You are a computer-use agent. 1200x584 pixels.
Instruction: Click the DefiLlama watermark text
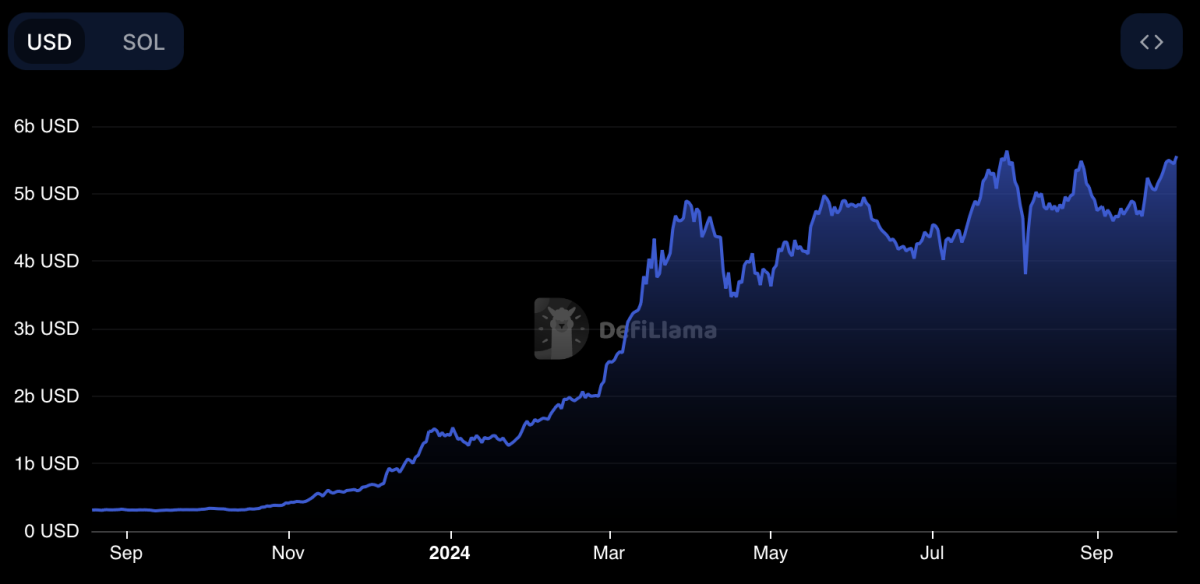point(657,330)
